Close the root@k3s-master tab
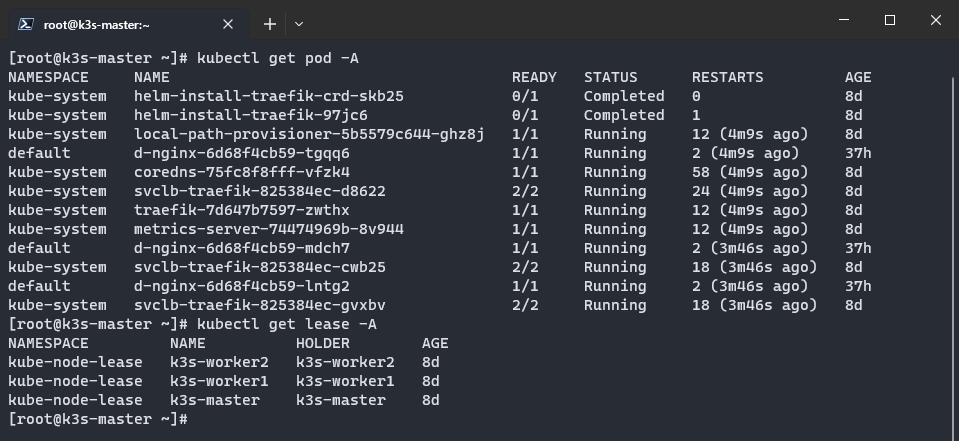This screenshot has height=441, width=959. (231, 24)
